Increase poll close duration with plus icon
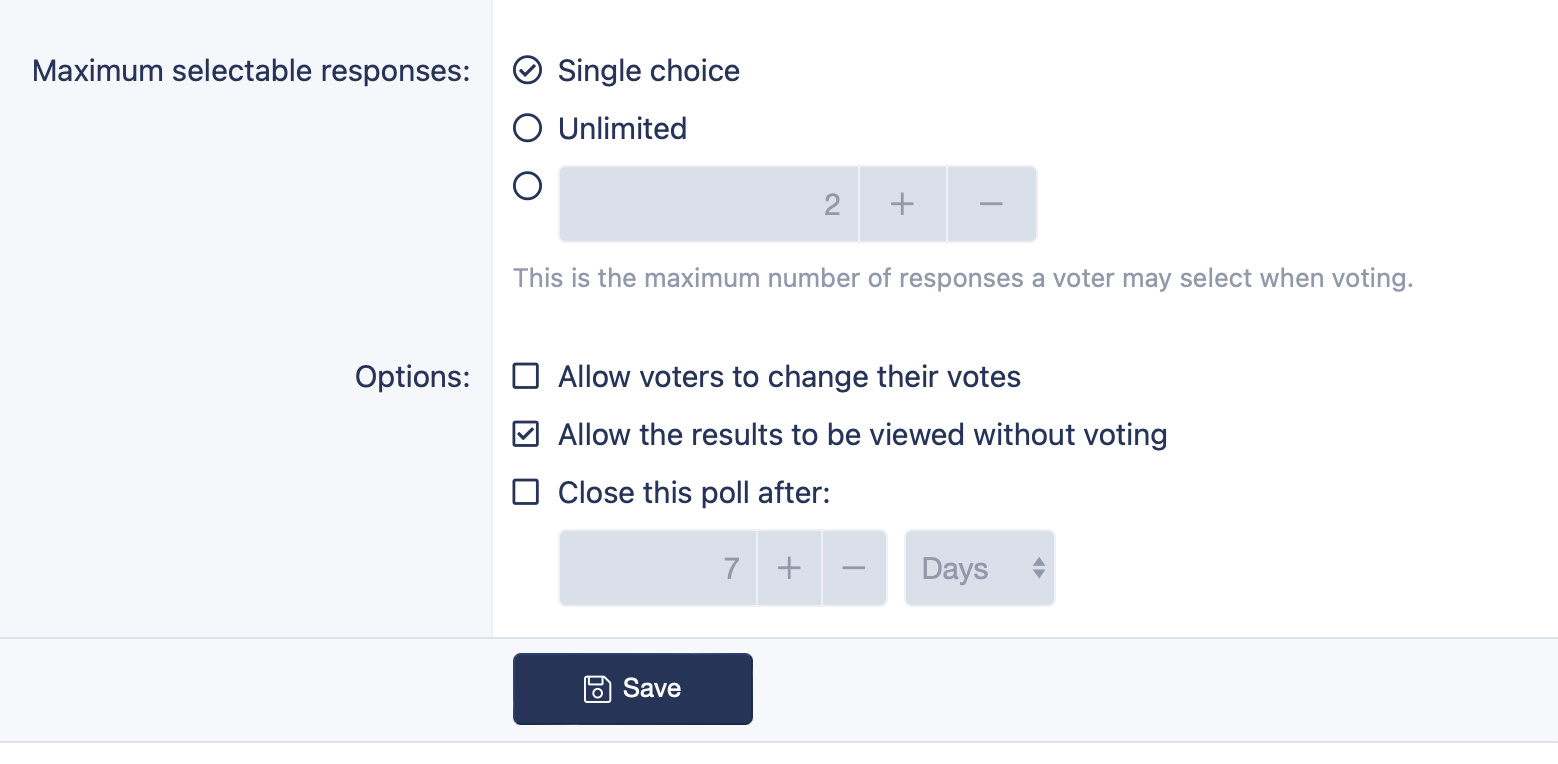The width and height of the screenshot is (1558, 764). click(789, 568)
